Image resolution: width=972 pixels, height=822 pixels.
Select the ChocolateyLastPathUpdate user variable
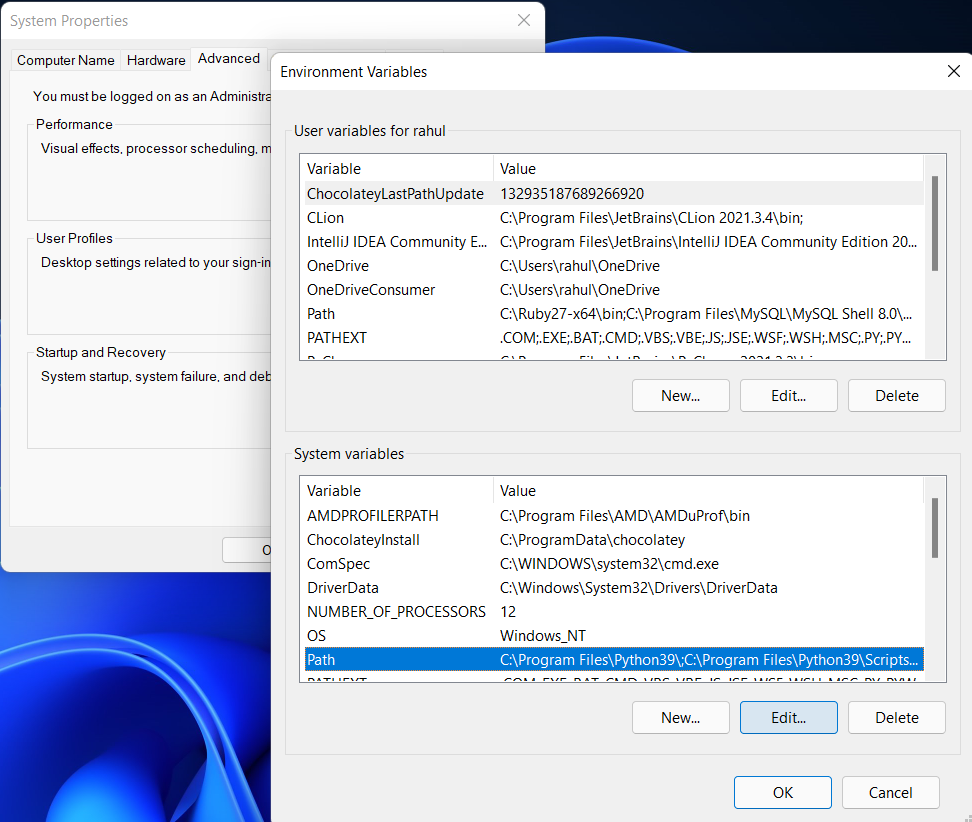tap(395, 194)
